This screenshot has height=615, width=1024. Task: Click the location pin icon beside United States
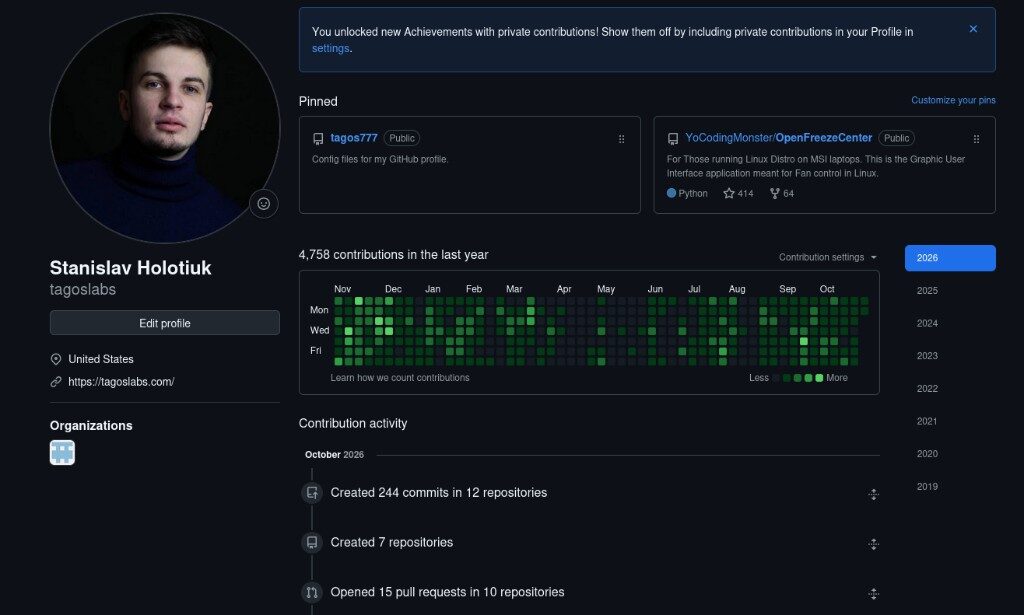coord(56,359)
